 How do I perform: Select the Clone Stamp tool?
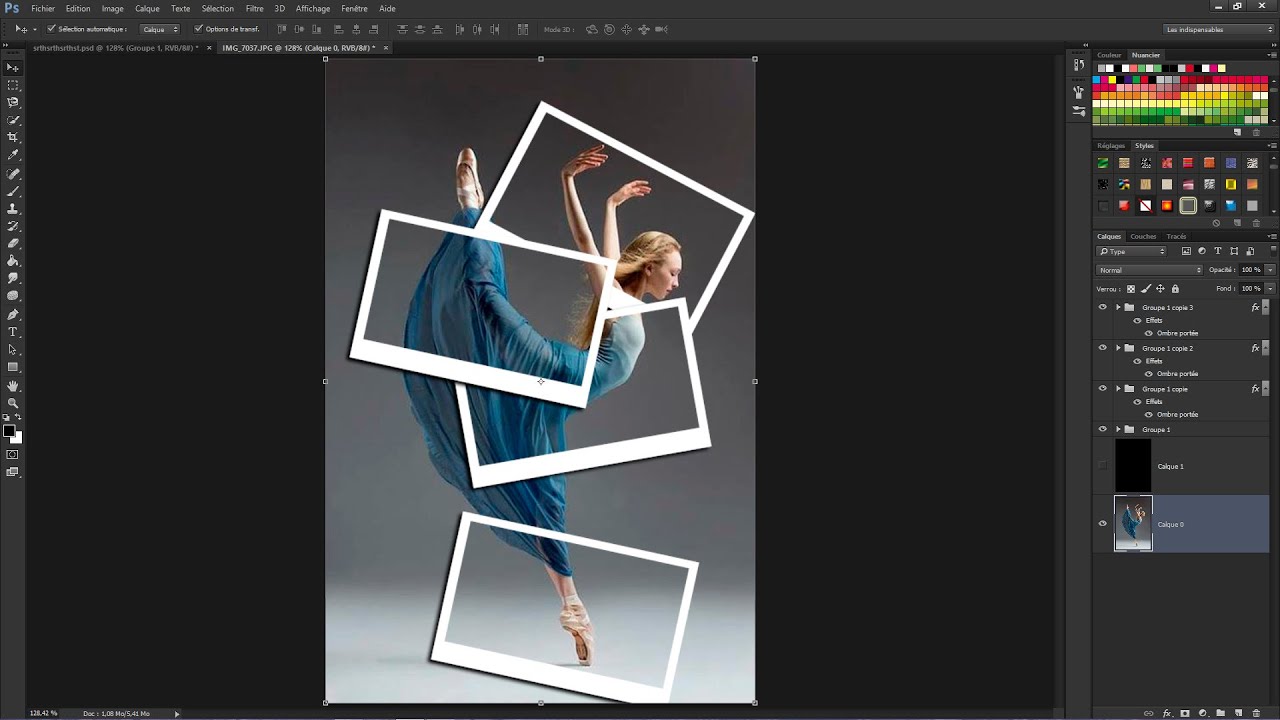pos(13,209)
